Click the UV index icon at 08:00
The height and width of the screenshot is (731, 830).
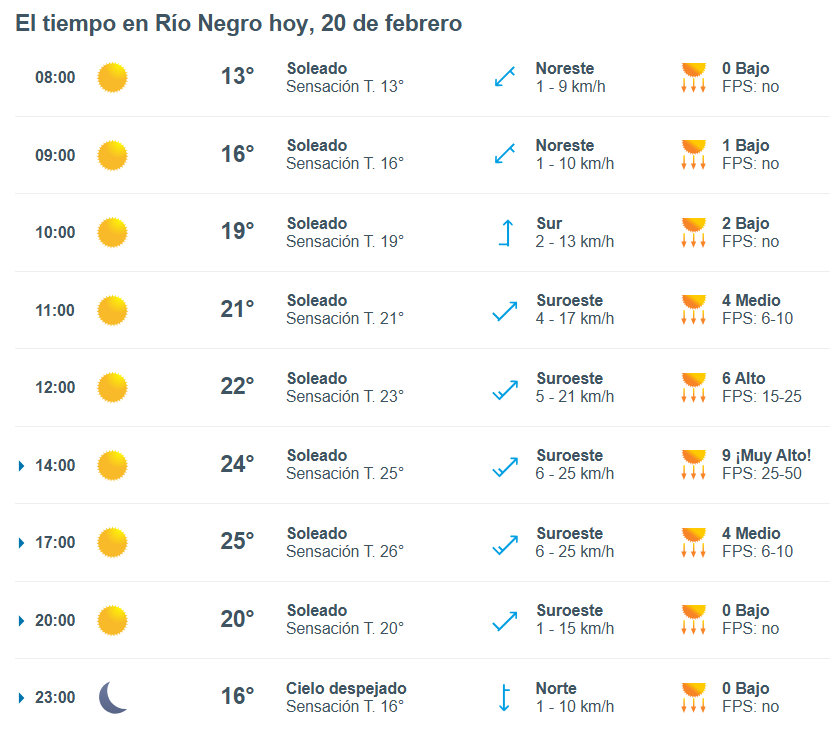(x=693, y=77)
